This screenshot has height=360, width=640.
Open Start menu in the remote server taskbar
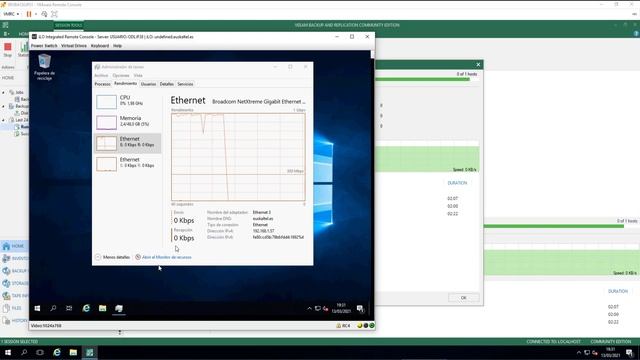point(37,309)
